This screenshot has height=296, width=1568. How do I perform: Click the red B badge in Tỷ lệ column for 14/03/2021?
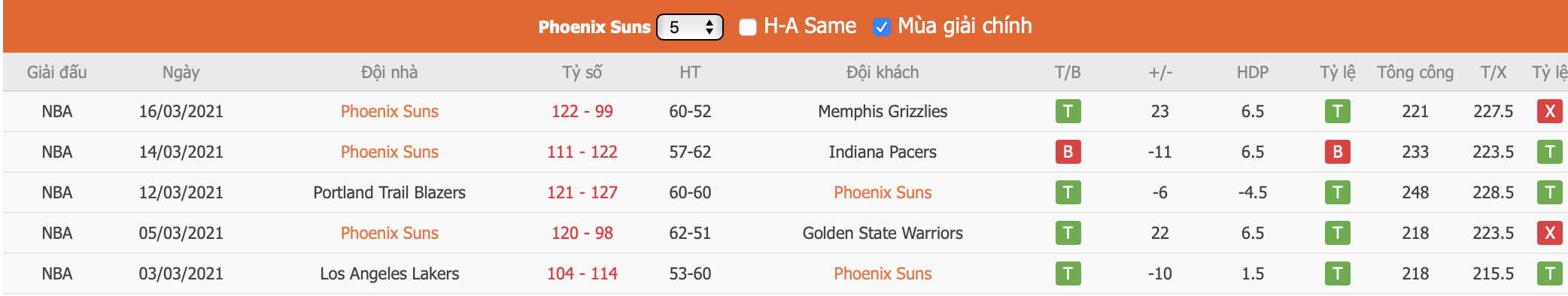(1337, 152)
